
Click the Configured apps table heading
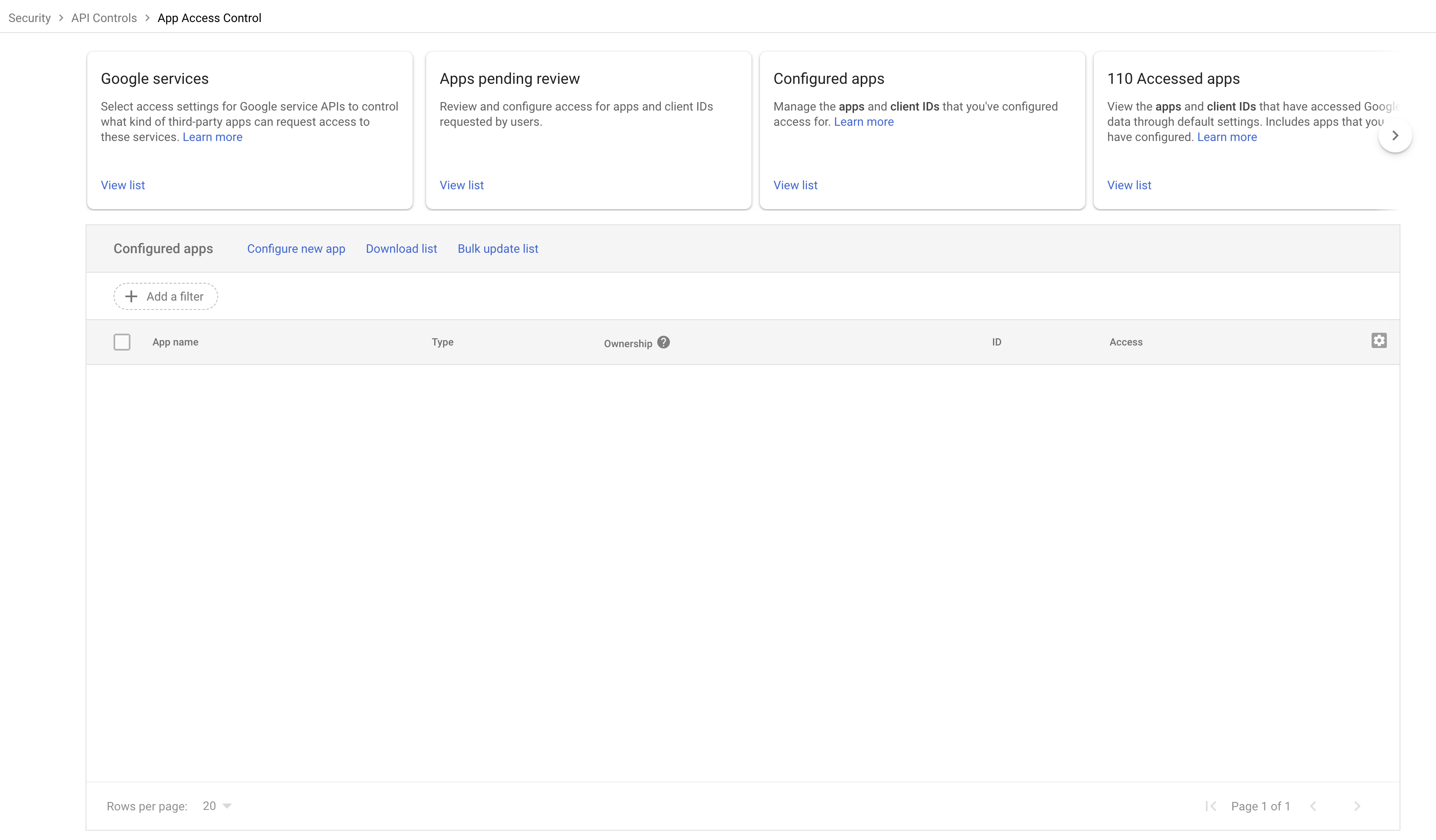click(163, 249)
